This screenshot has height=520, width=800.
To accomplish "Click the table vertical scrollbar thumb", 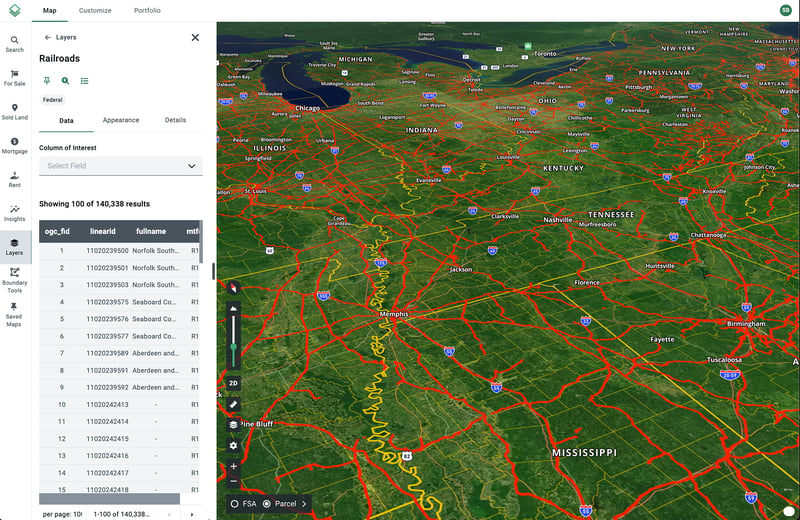I will point(201,241).
